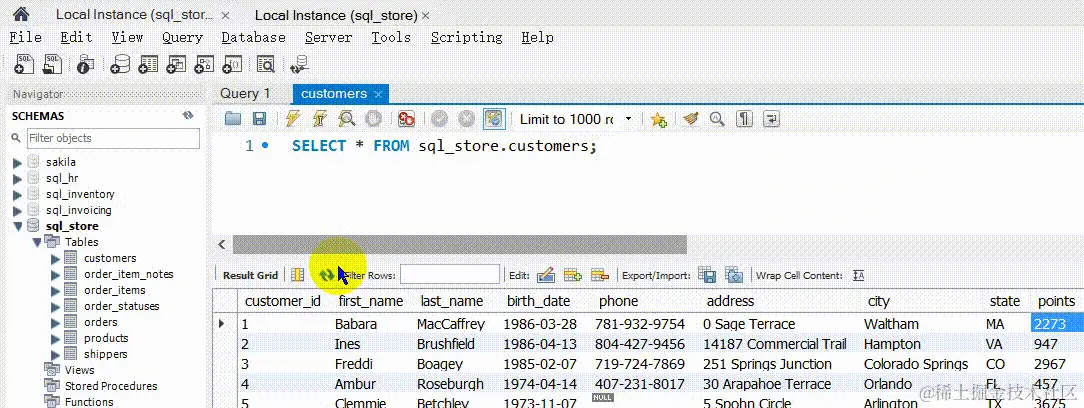Screen dimensions: 1084x408
Task: Expand the sql_invoicing schema
Action: [x=17, y=210]
